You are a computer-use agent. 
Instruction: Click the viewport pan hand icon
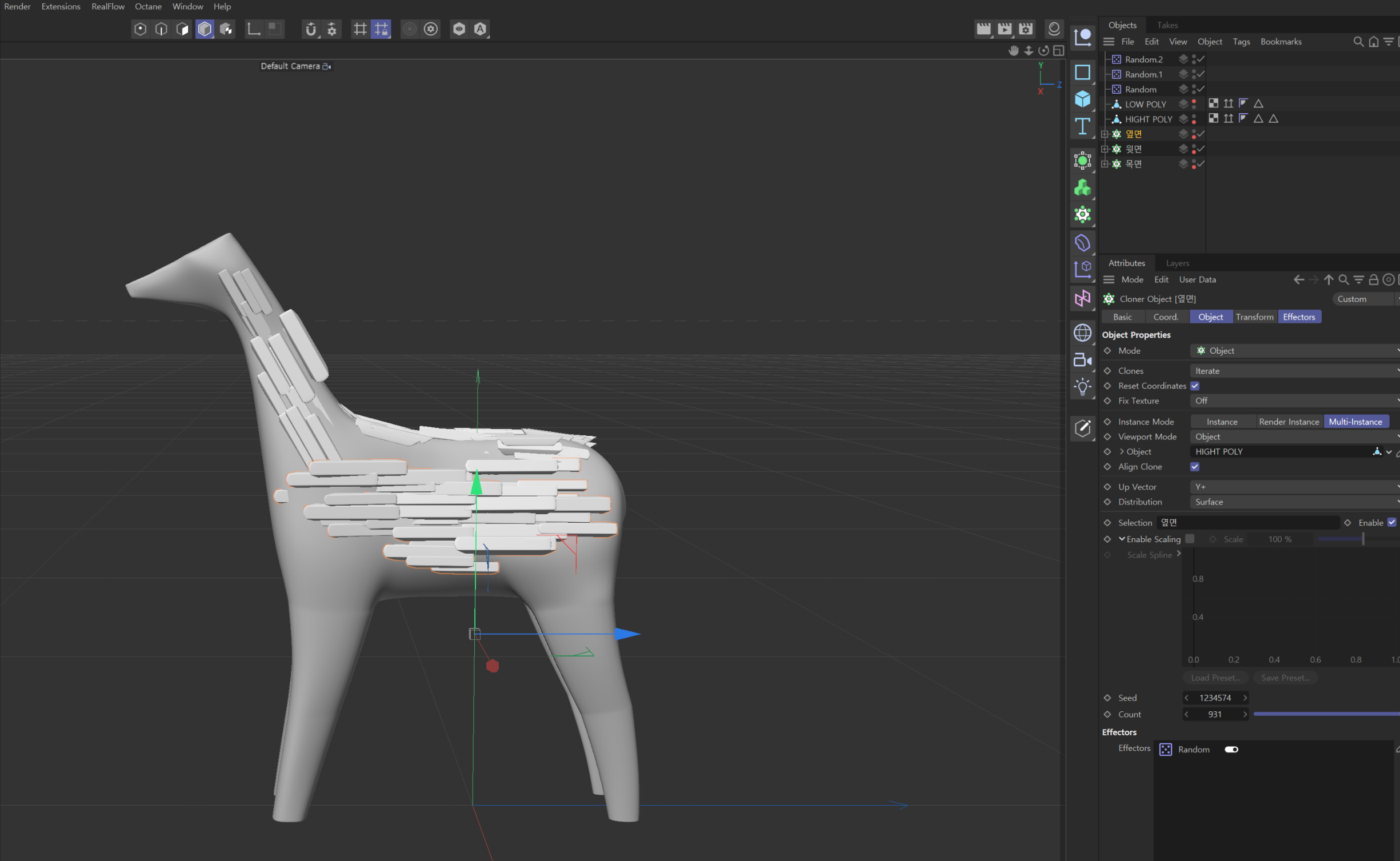(x=1013, y=51)
